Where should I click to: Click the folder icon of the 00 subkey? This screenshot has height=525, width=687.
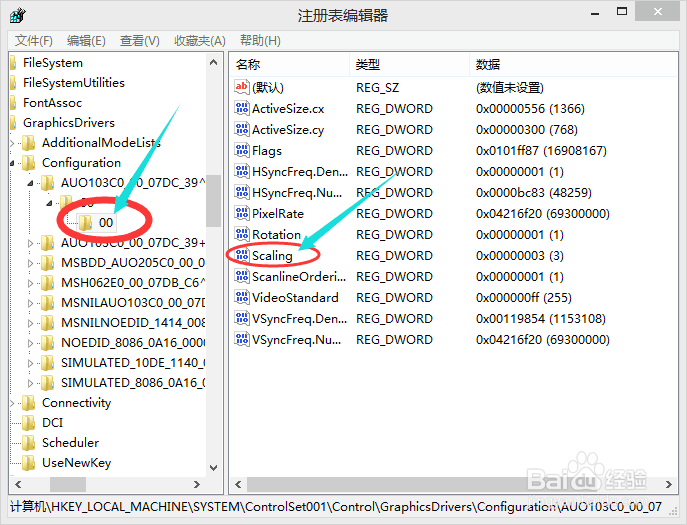tap(85, 223)
